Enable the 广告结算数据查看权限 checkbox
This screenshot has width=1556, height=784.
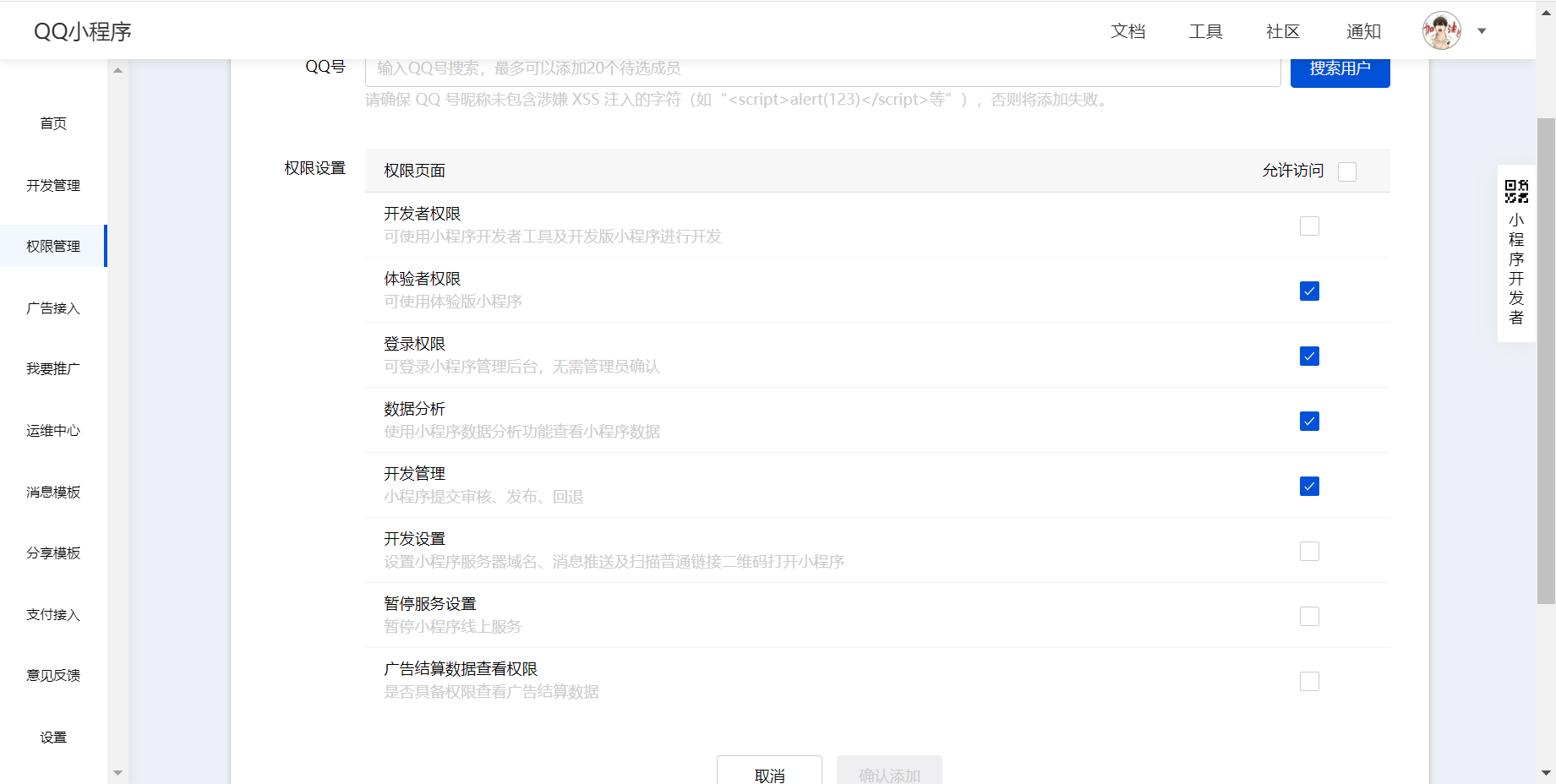1309,681
